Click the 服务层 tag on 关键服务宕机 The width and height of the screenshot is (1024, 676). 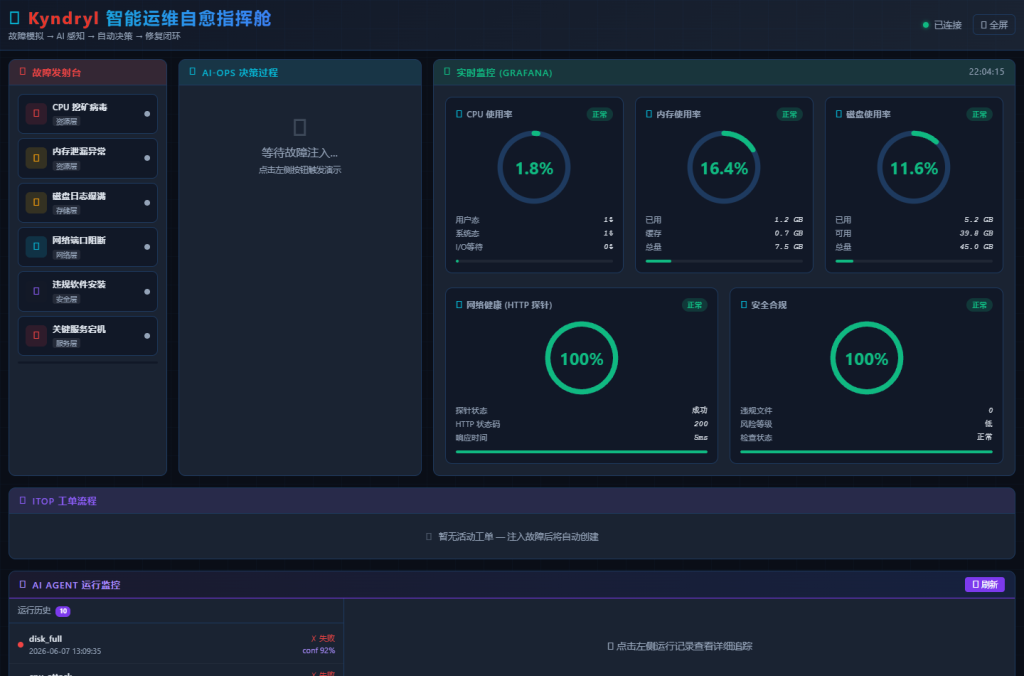(x=67, y=344)
